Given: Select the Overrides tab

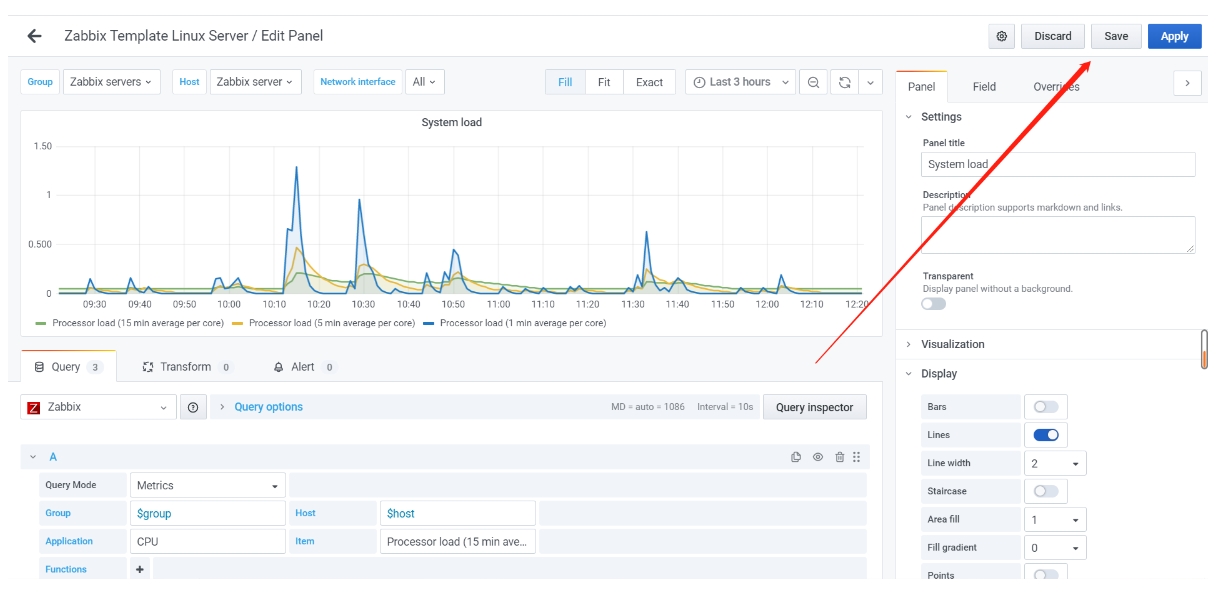Looking at the screenshot, I should tap(1056, 87).
